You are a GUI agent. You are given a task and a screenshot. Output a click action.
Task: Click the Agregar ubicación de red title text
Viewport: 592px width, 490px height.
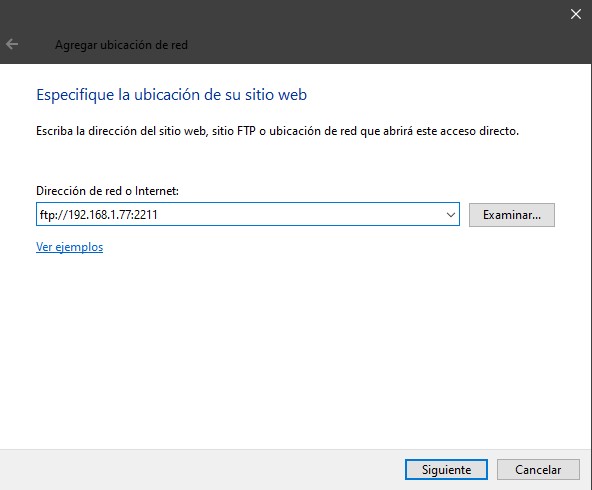122,45
